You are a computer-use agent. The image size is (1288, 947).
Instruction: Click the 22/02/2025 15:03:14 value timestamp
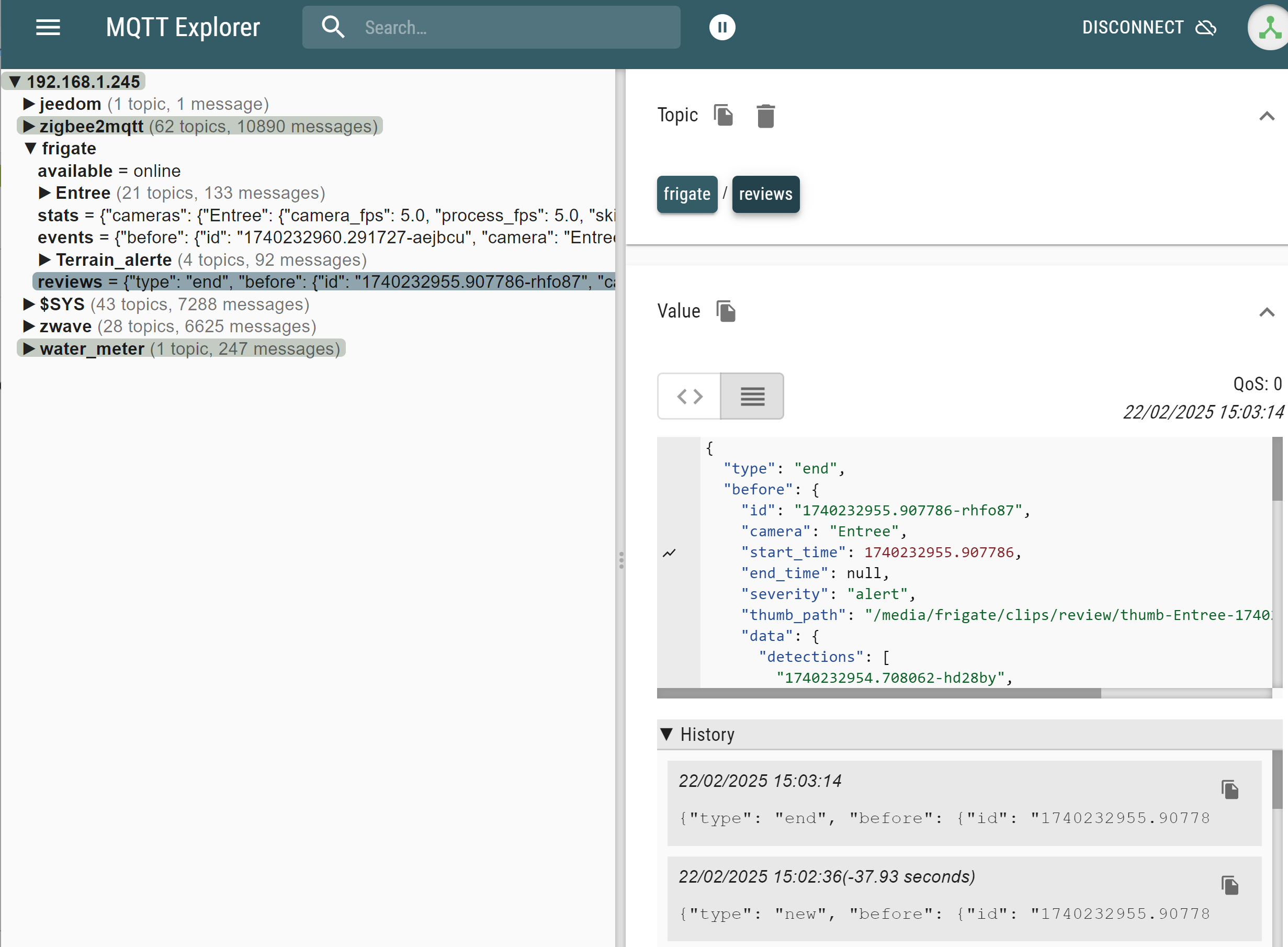(1203, 412)
